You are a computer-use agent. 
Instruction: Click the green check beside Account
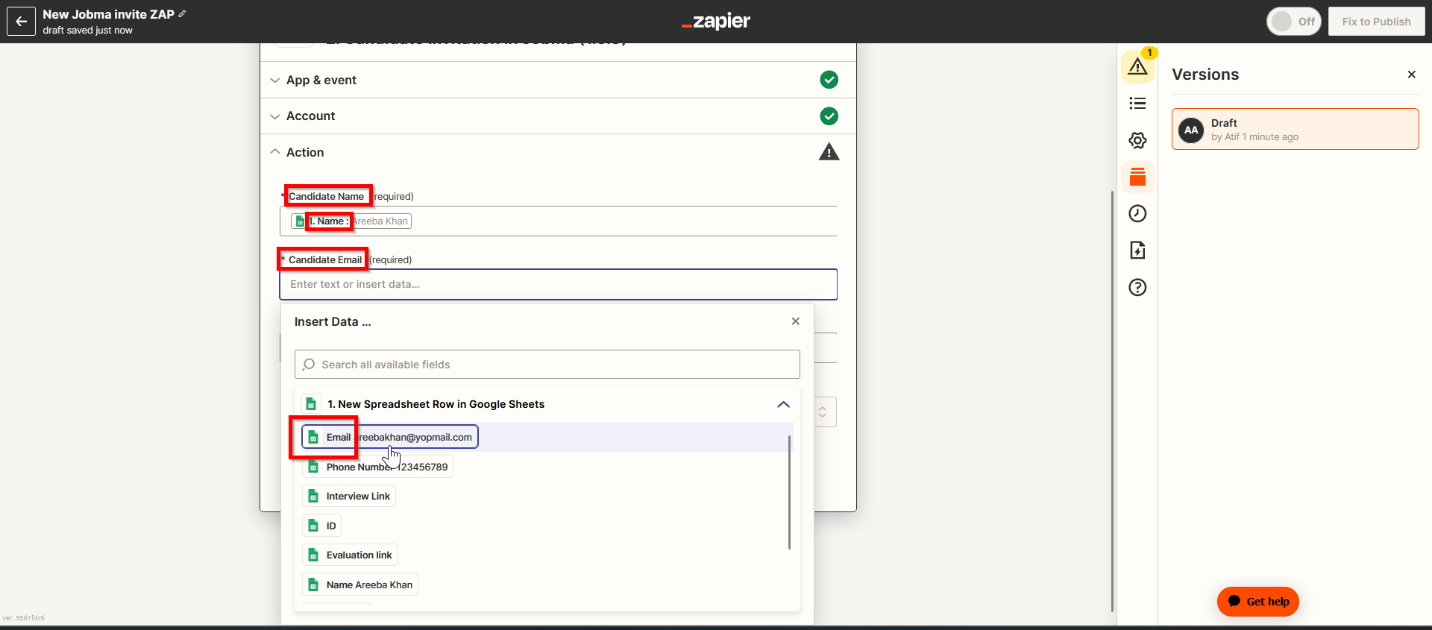(x=829, y=116)
